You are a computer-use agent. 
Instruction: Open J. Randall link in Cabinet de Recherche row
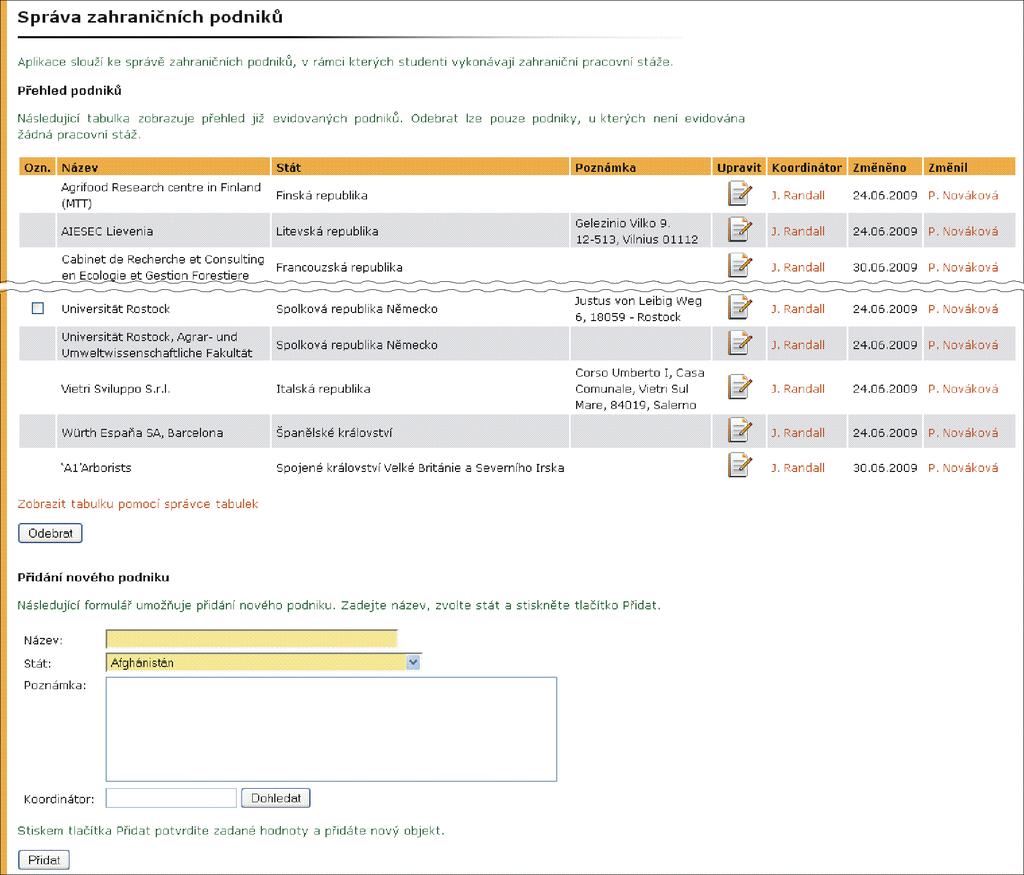click(798, 267)
